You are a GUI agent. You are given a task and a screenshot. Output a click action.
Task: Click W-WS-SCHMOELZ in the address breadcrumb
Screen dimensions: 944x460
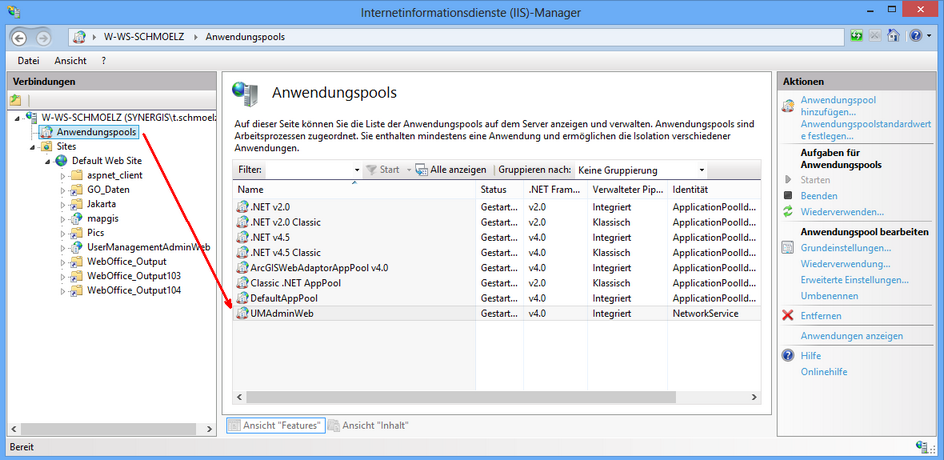click(x=145, y=37)
